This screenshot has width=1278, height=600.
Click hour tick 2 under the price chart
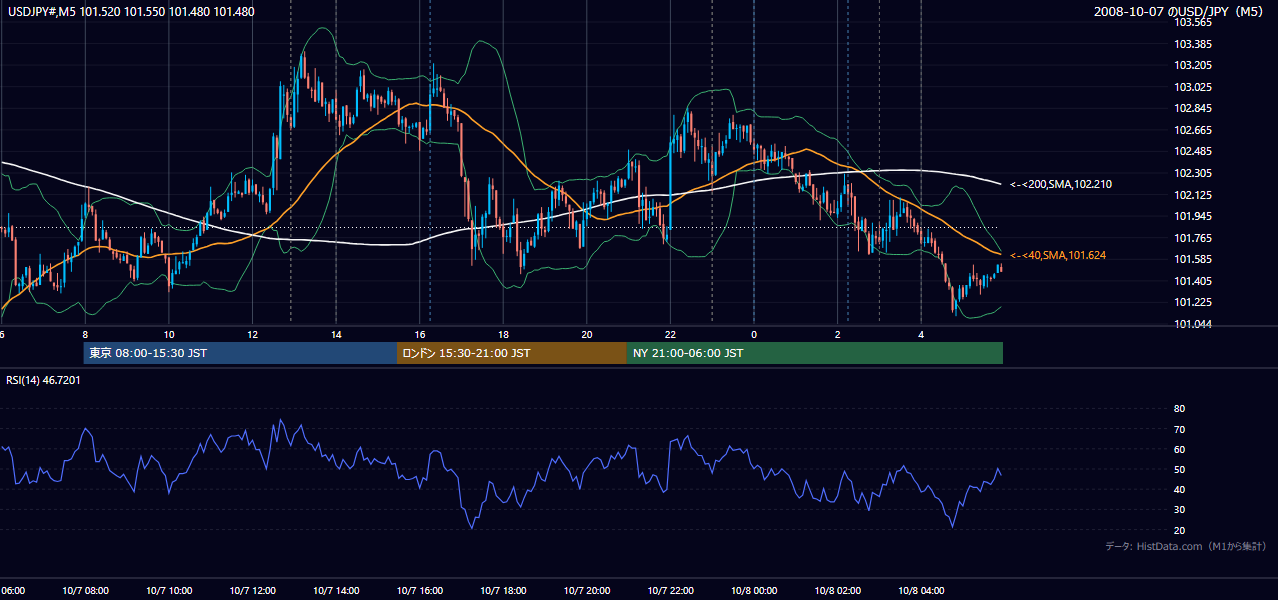(837, 334)
